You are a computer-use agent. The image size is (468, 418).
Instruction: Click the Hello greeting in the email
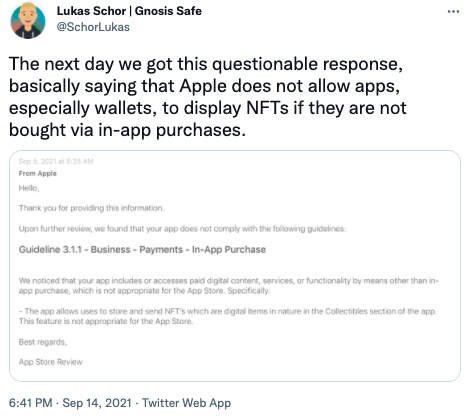click(x=29, y=188)
